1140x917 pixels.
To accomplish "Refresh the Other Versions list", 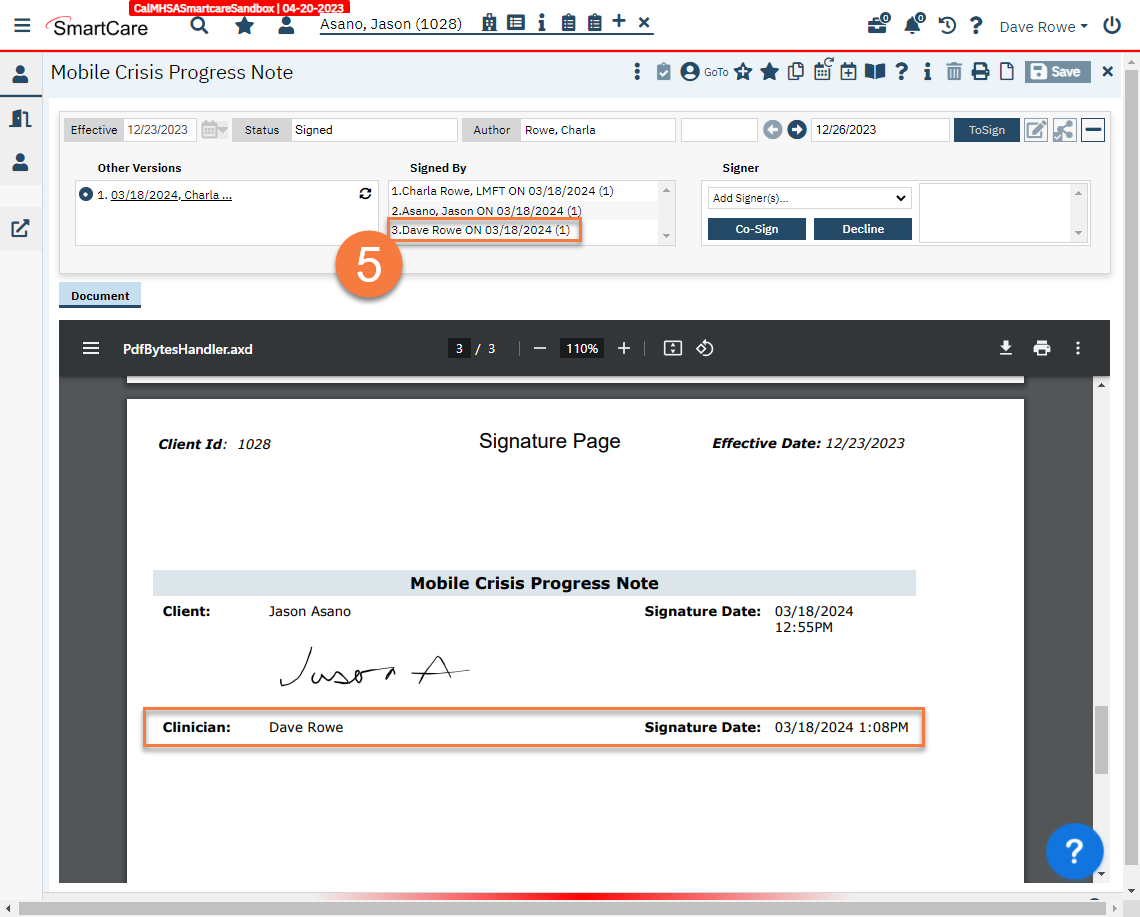I will [365, 194].
